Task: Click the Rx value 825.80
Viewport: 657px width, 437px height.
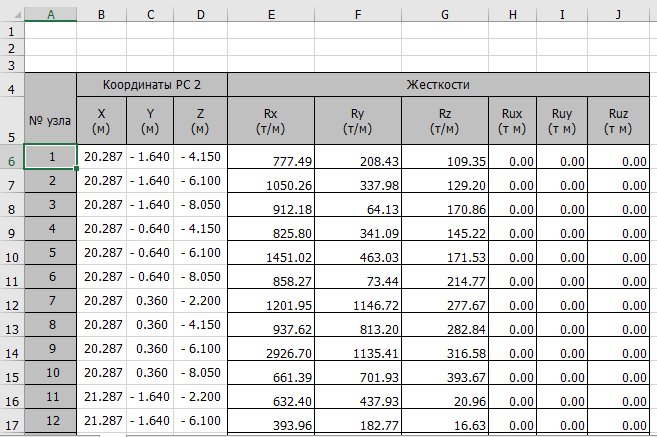Action: point(271,229)
